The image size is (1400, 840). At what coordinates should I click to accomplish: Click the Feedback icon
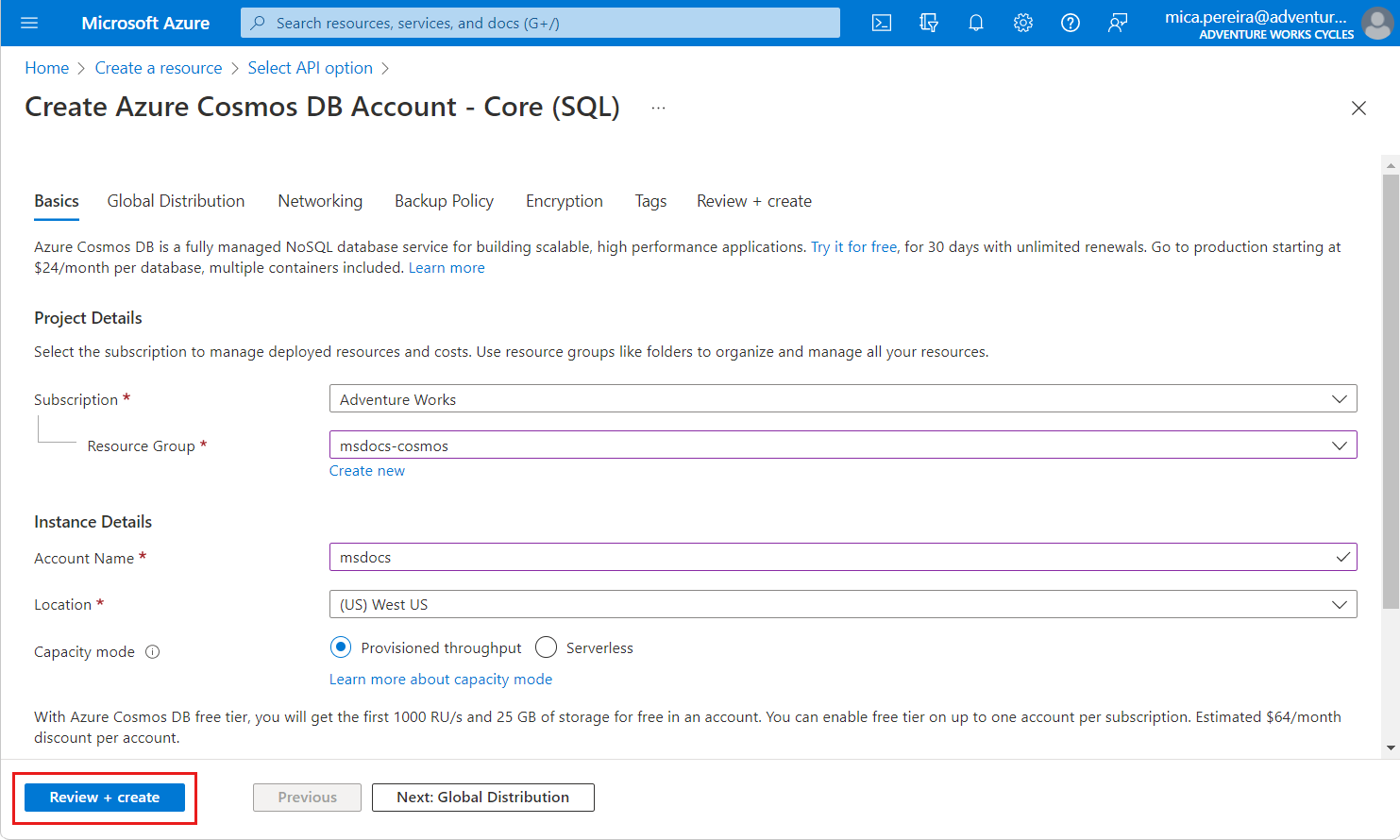(x=1117, y=23)
